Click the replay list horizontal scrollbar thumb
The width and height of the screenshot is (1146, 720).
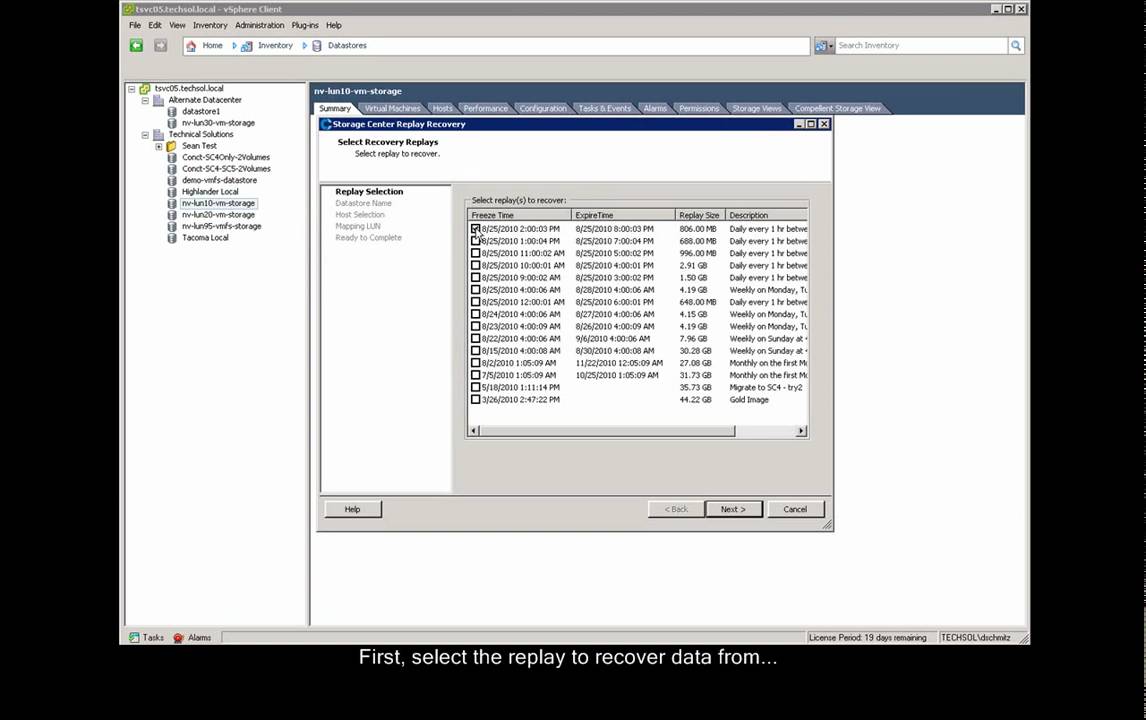[607, 431]
